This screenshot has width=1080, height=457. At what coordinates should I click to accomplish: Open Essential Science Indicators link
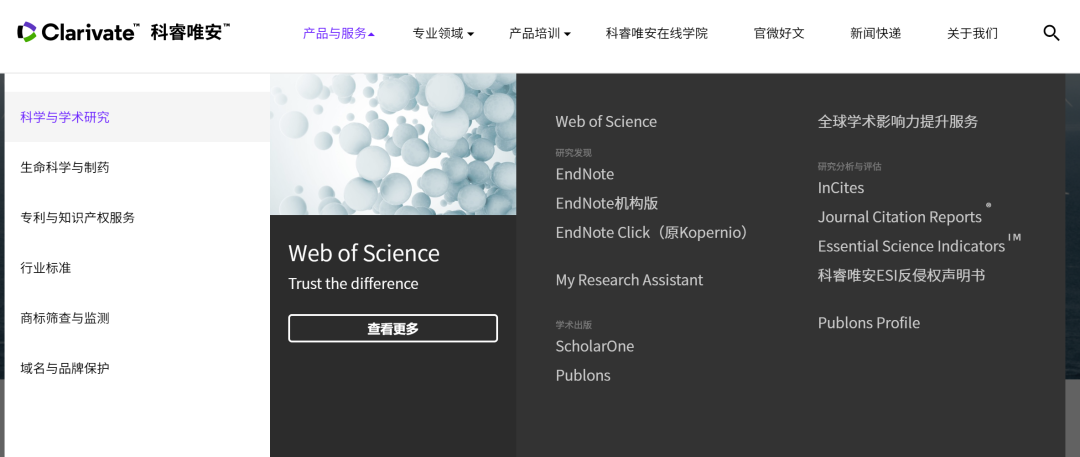click(x=911, y=246)
